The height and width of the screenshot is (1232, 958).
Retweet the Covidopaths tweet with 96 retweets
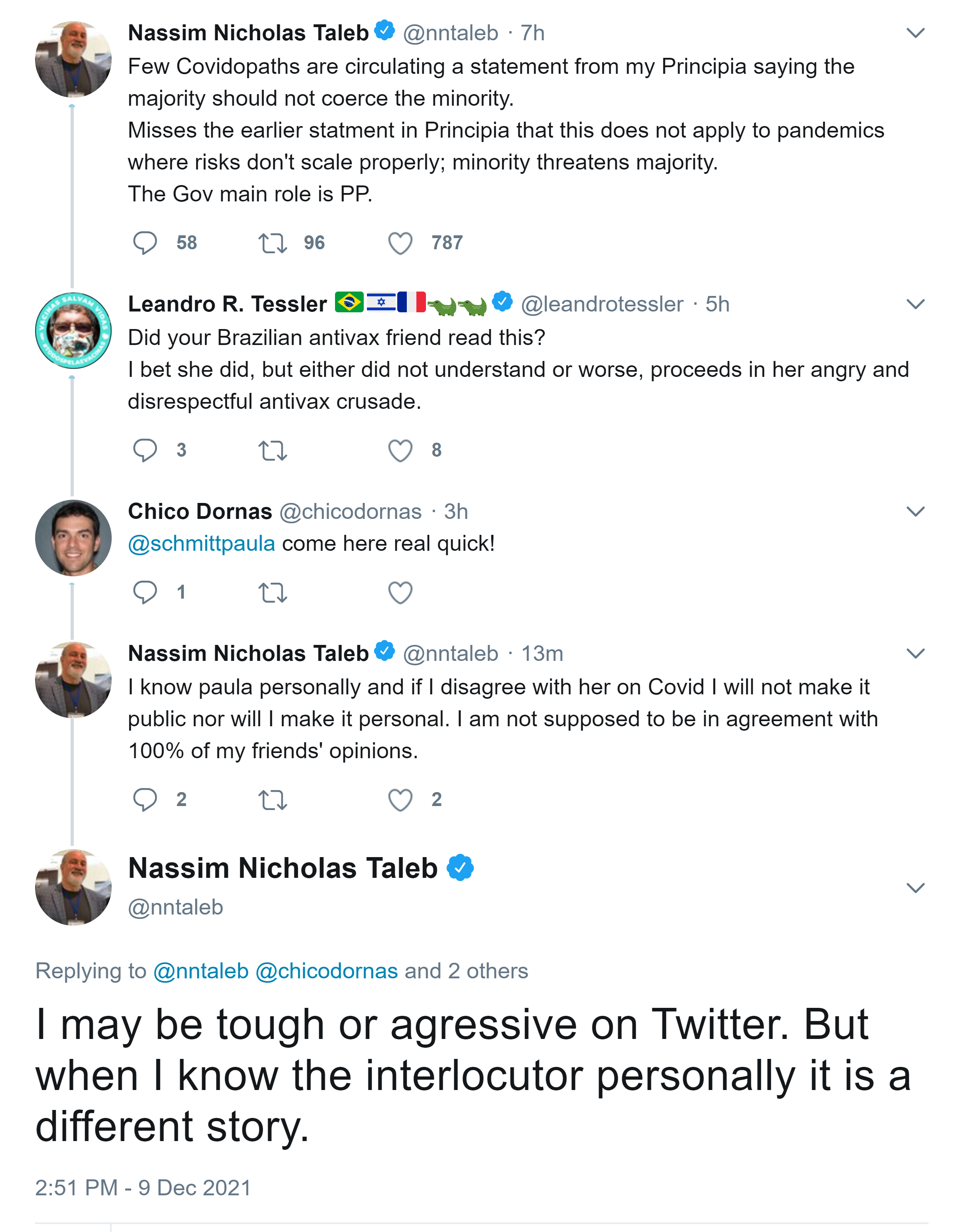pyautogui.click(x=272, y=243)
